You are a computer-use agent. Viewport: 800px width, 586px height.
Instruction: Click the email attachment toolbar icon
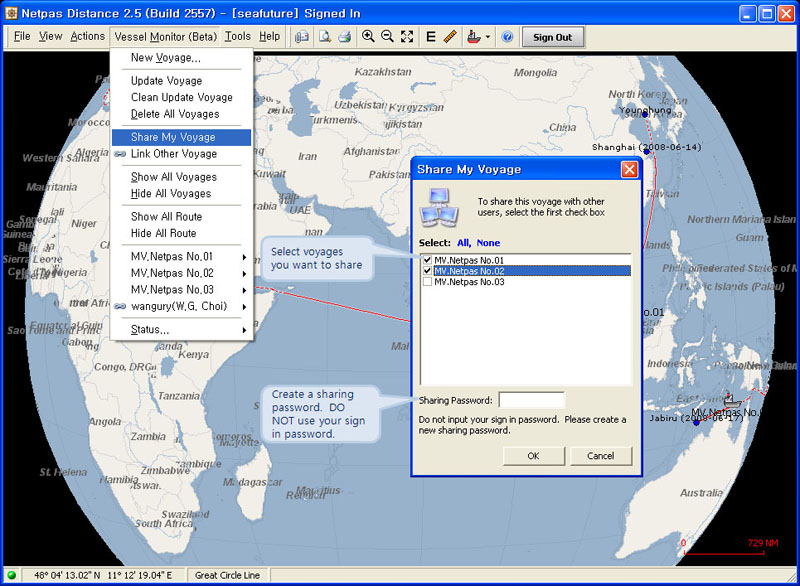pos(302,37)
